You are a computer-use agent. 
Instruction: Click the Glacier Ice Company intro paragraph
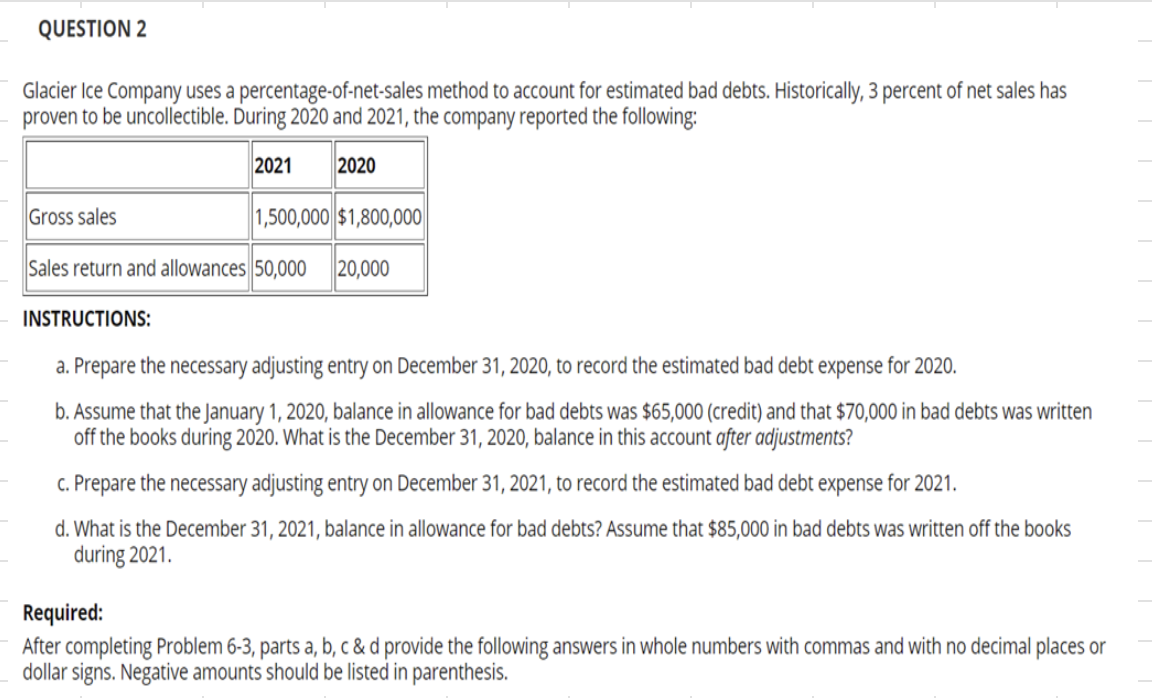(x=544, y=104)
